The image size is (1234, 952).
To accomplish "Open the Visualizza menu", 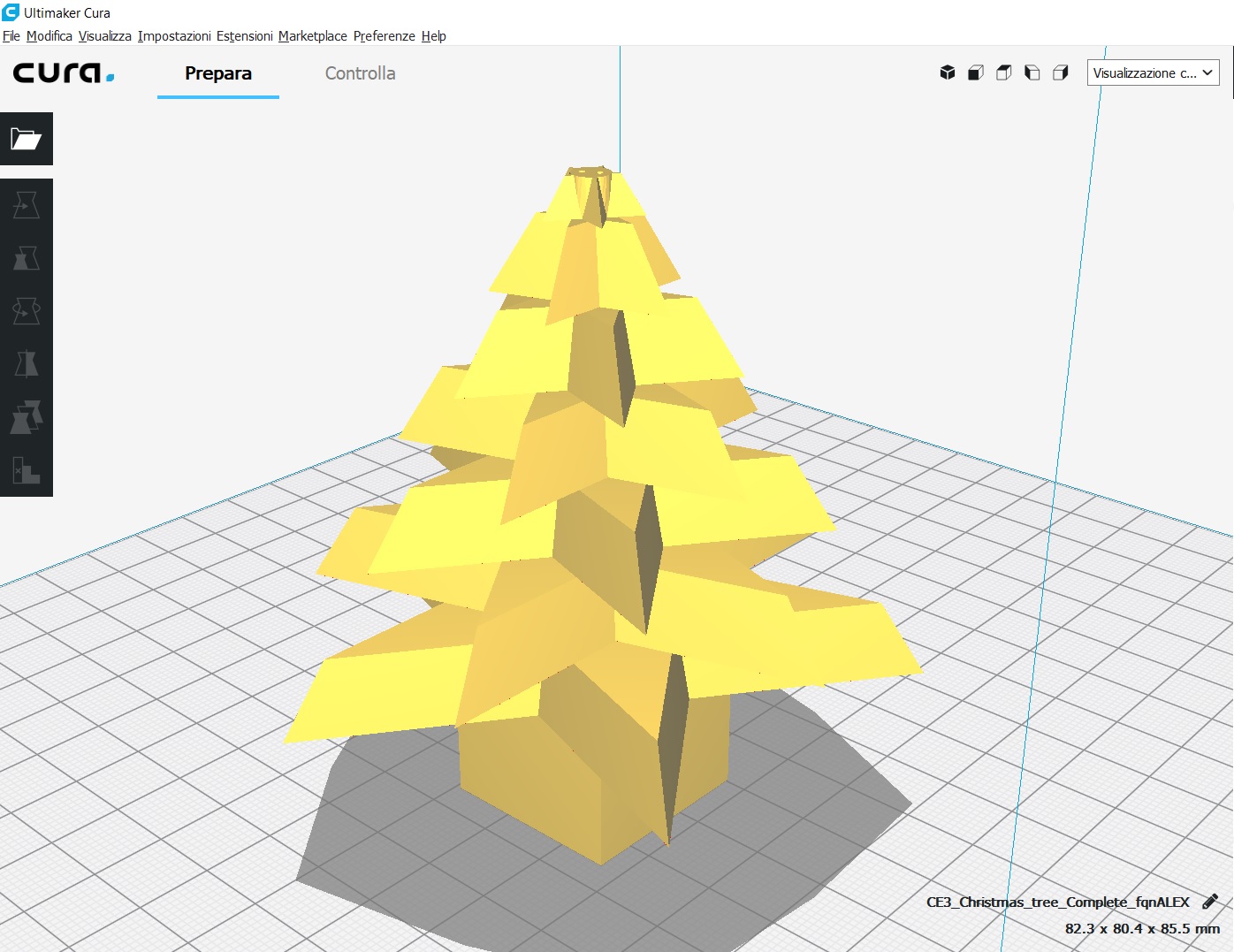I will (105, 36).
